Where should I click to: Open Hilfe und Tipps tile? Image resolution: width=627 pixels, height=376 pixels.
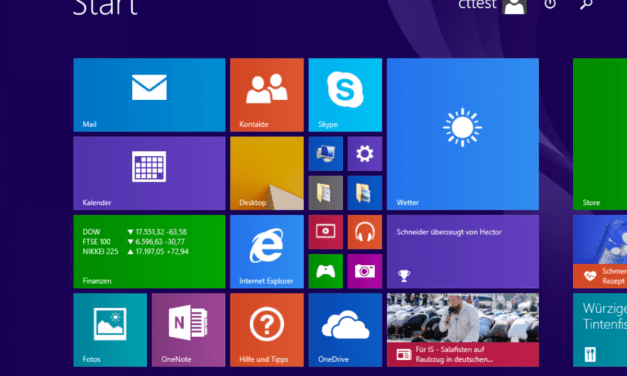point(267,330)
